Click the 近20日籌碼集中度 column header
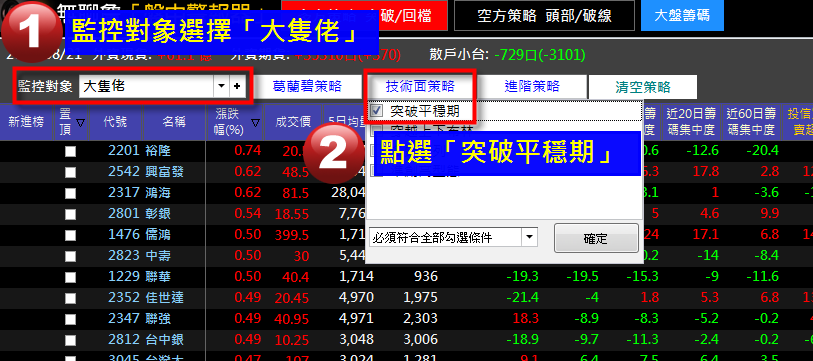813x361 pixels. (x=691, y=121)
